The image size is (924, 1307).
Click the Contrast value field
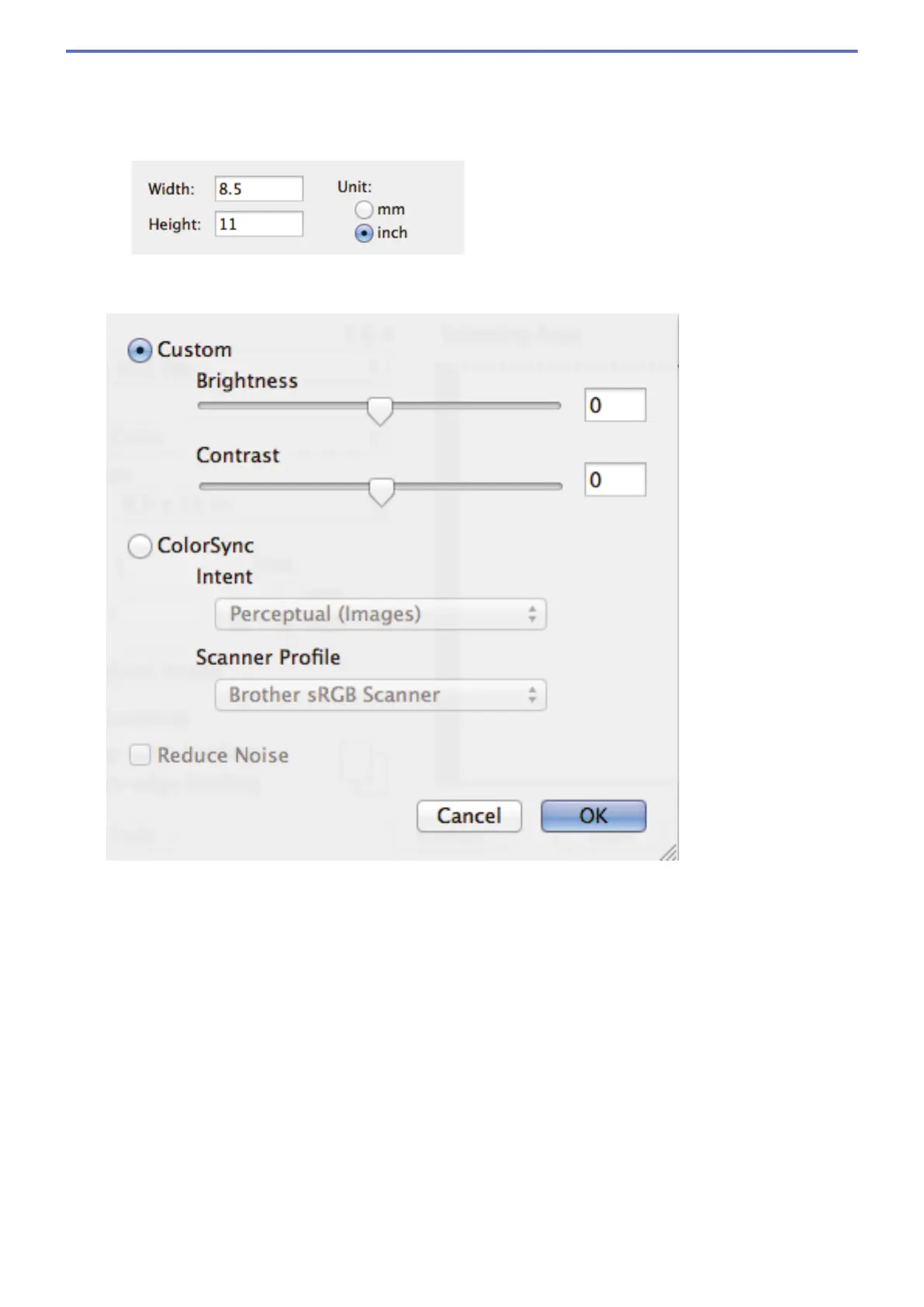(x=615, y=480)
